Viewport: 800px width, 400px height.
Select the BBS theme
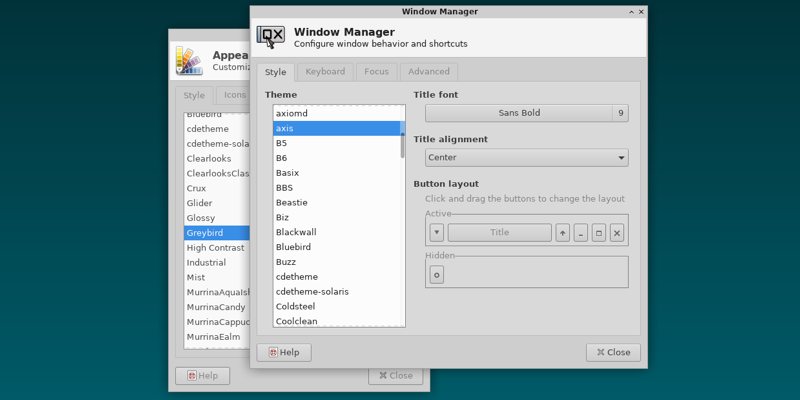point(337,188)
